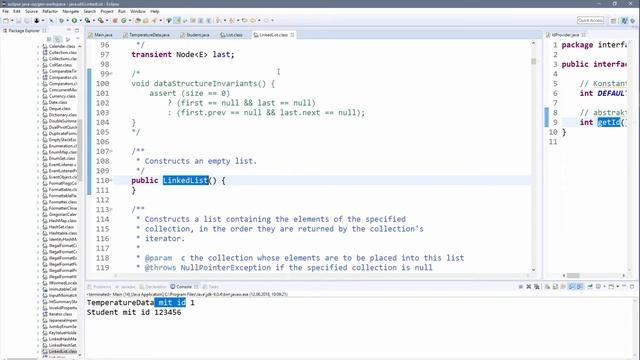Click the Save toolbar icon
This screenshot has height=360, width=640.
pyautogui.click(x=19, y=20)
